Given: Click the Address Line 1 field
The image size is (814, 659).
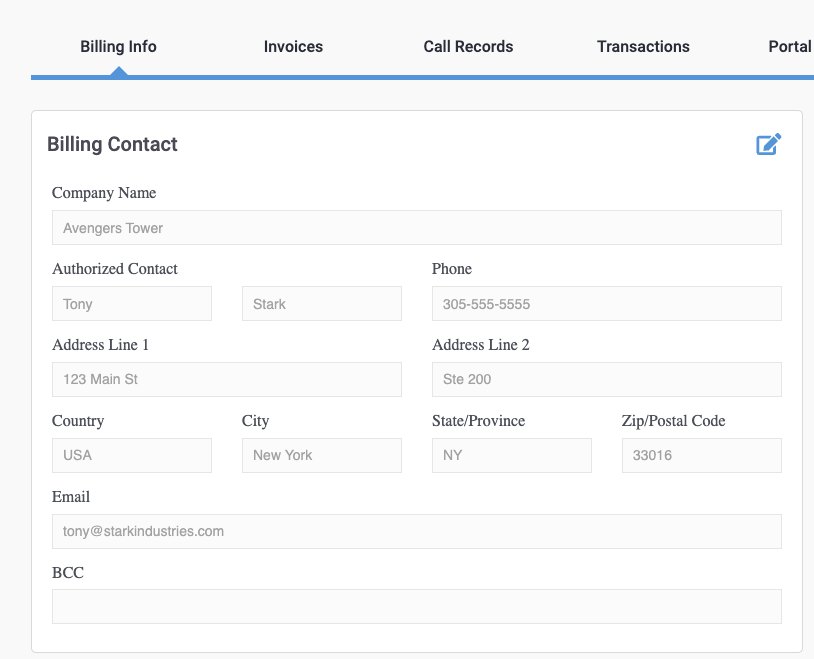Looking at the screenshot, I should click(x=227, y=379).
